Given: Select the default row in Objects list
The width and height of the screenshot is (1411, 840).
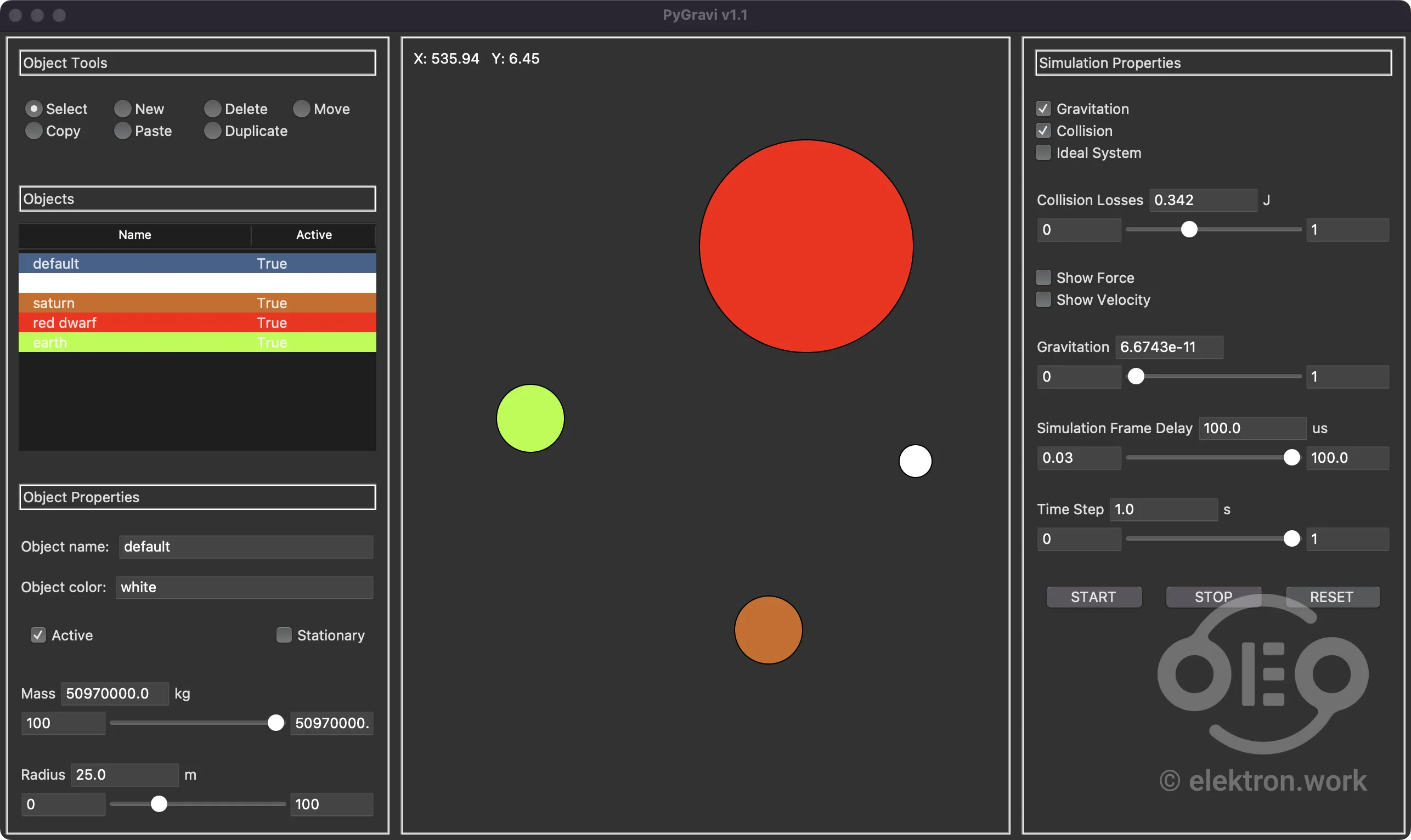Looking at the screenshot, I should [197, 263].
